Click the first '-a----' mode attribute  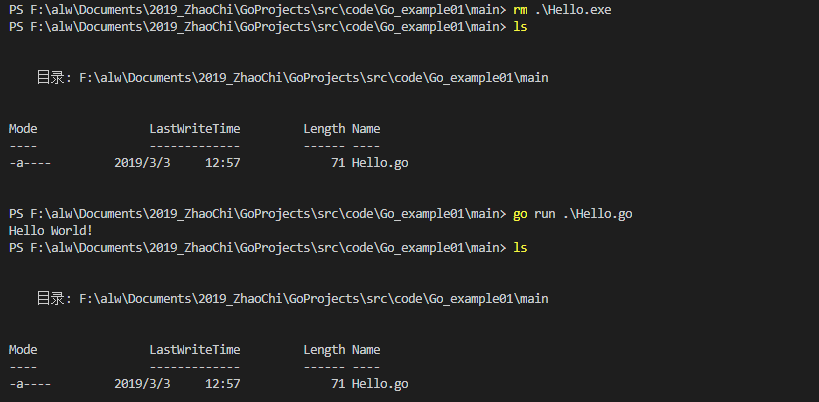(x=30, y=163)
